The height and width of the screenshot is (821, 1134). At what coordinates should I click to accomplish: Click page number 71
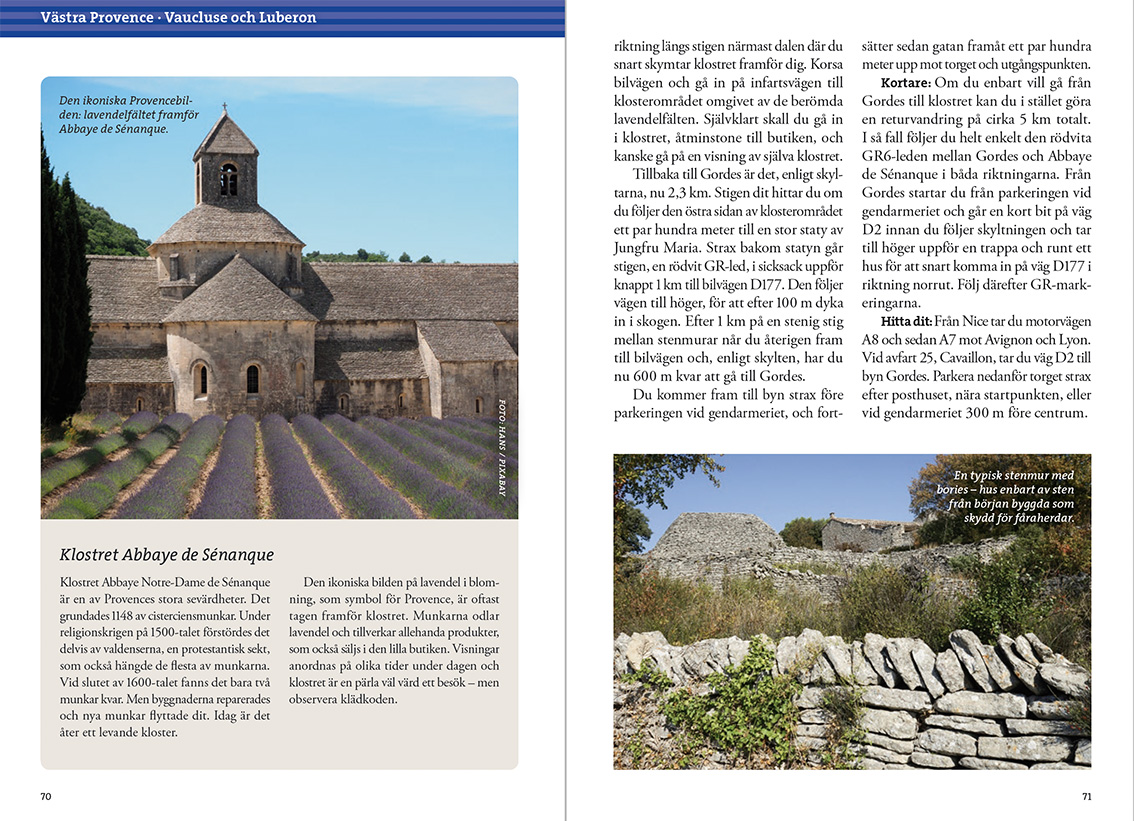click(x=1086, y=796)
